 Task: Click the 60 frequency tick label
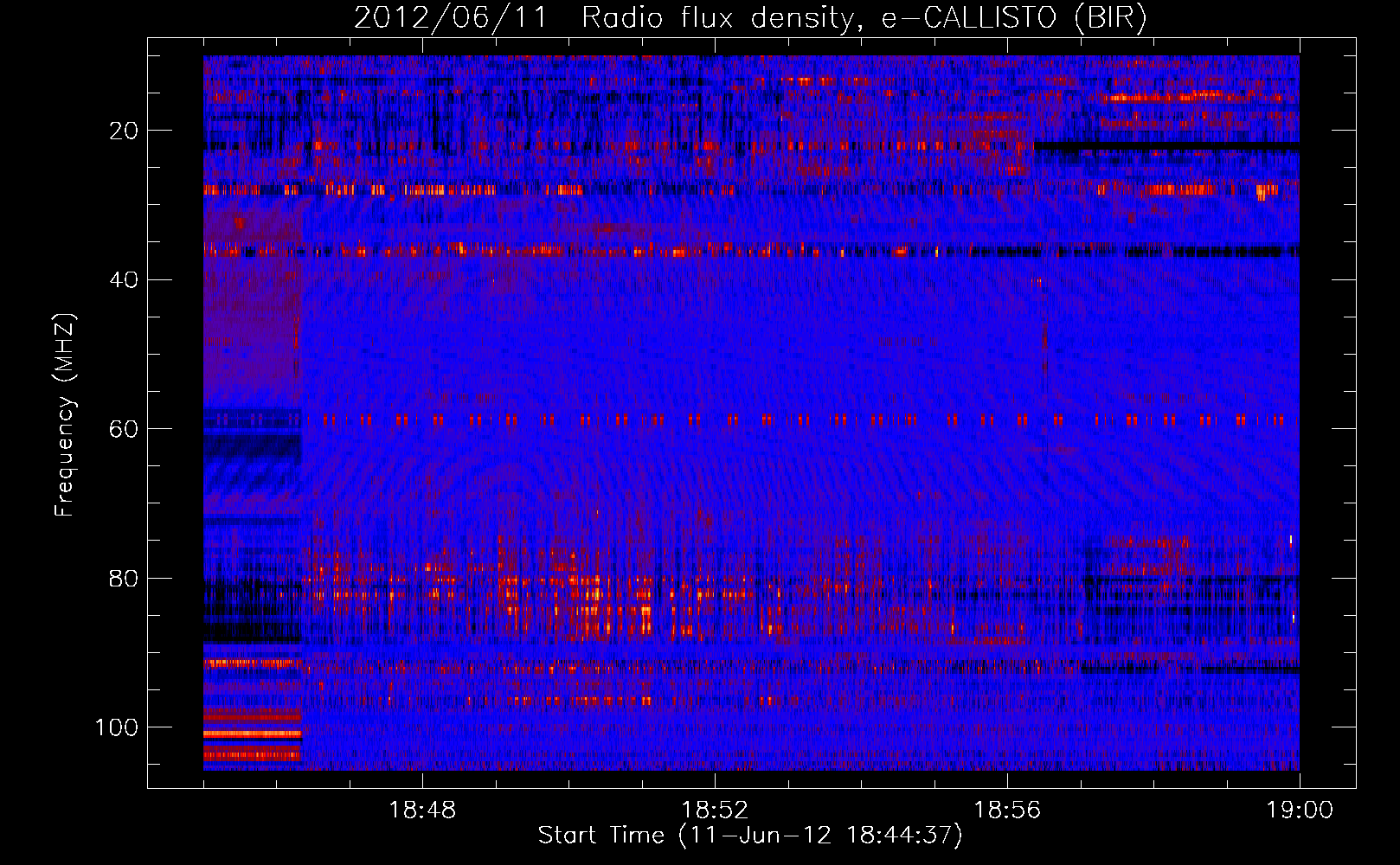125,429
